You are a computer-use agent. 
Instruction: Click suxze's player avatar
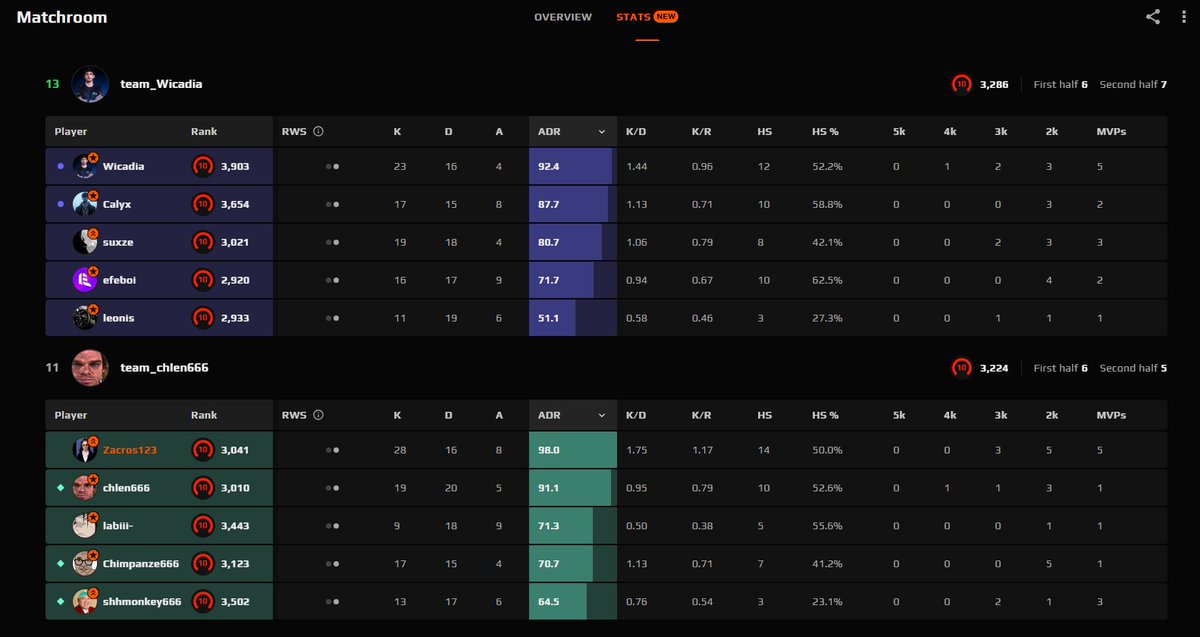tap(85, 242)
